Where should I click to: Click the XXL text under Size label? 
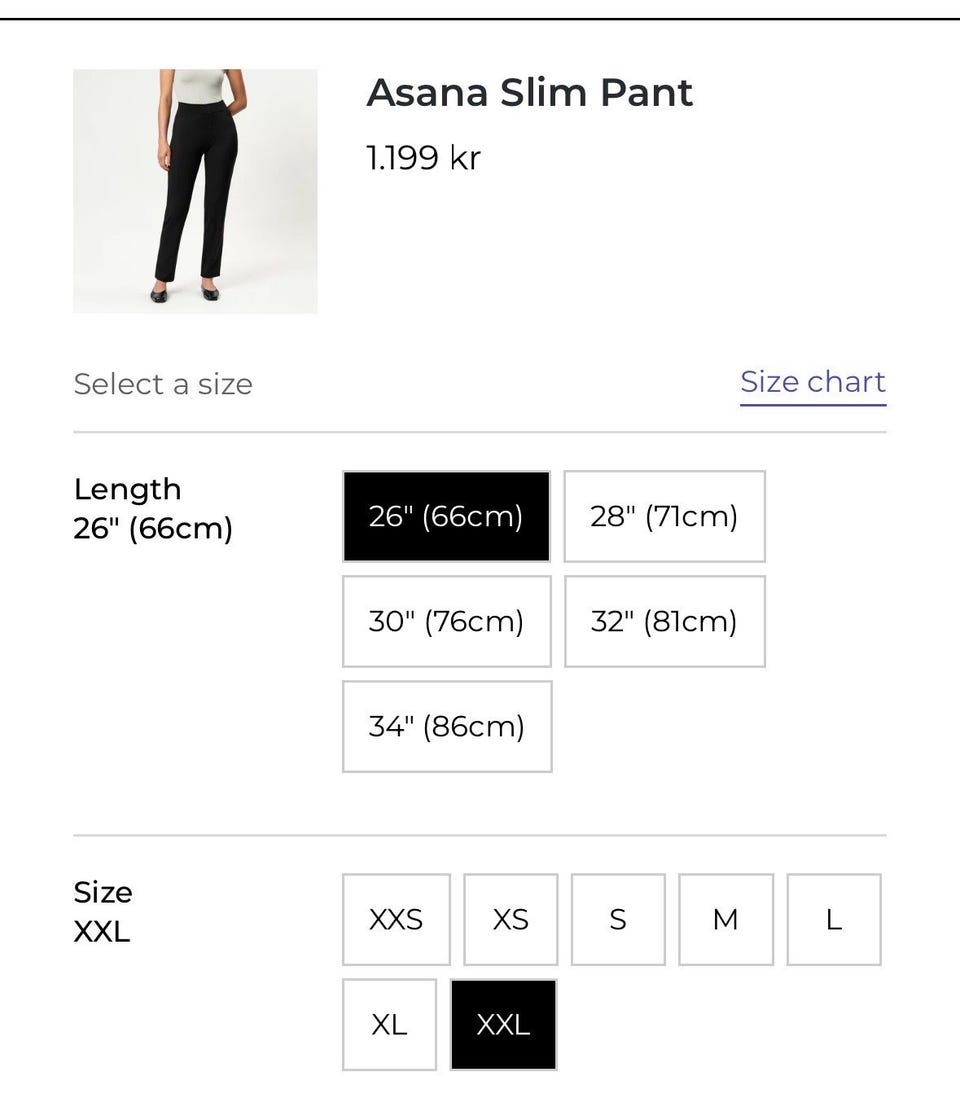pos(102,932)
